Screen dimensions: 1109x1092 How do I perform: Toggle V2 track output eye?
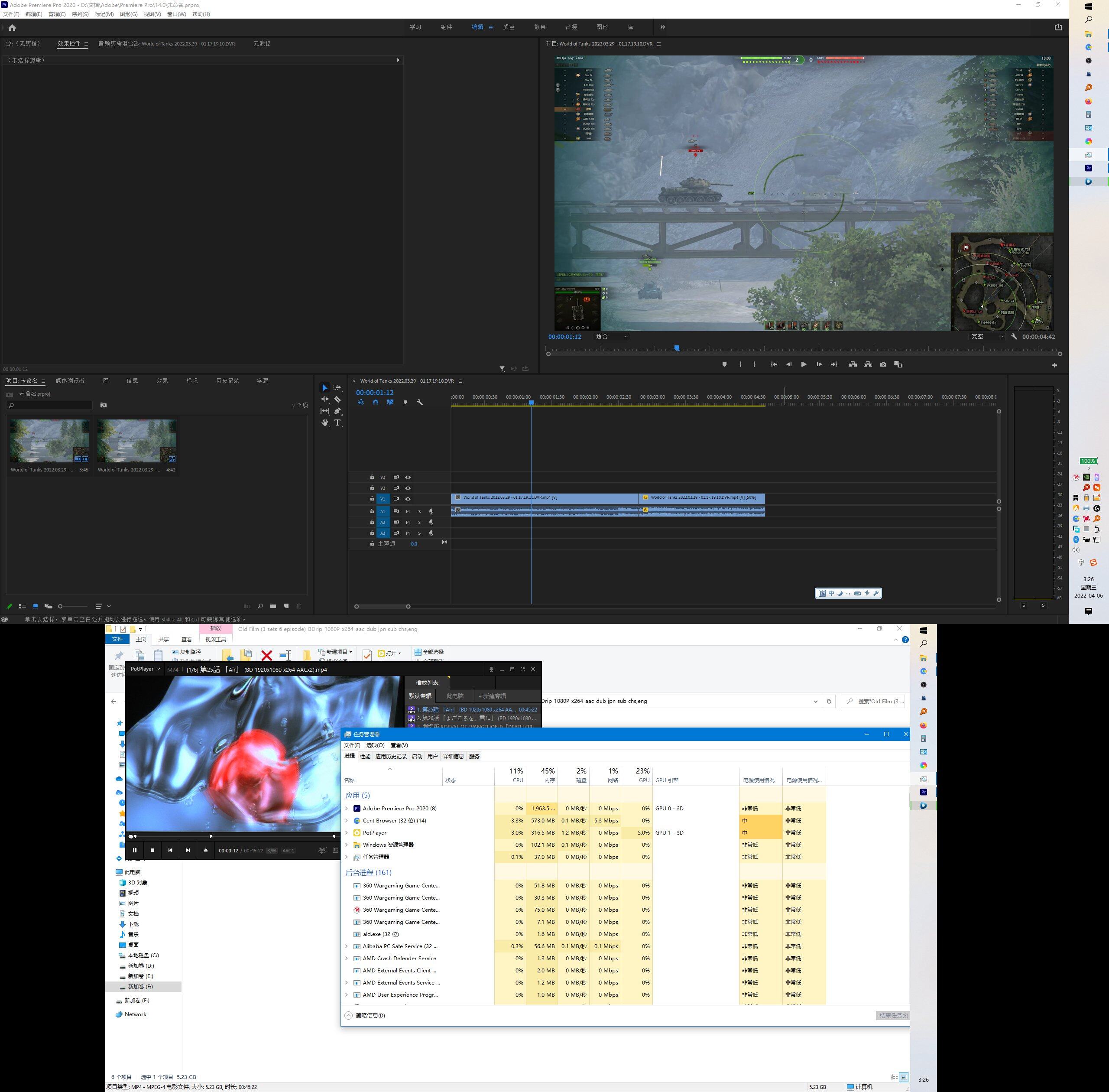click(408, 488)
